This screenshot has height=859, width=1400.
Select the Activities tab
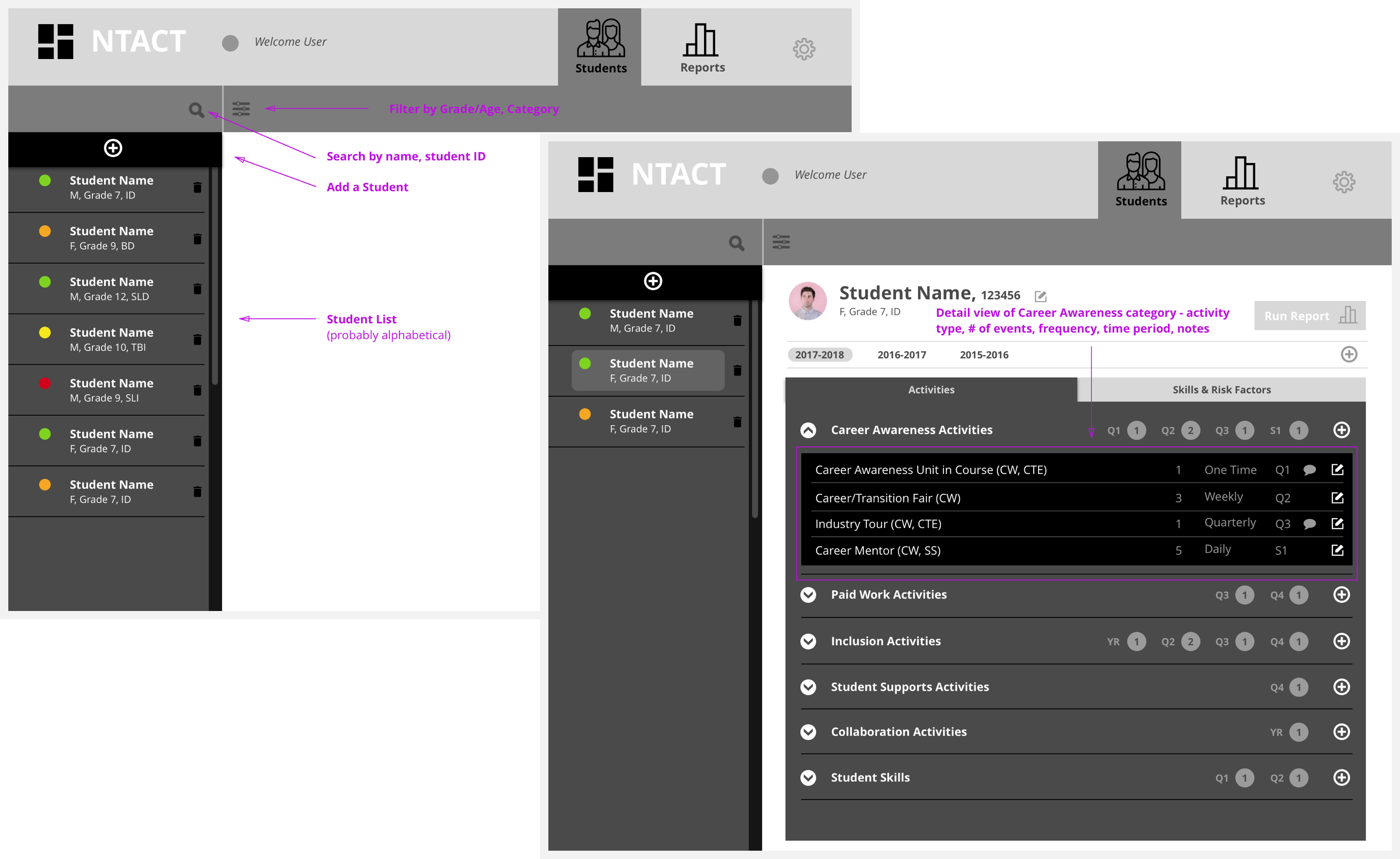(x=931, y=389)
